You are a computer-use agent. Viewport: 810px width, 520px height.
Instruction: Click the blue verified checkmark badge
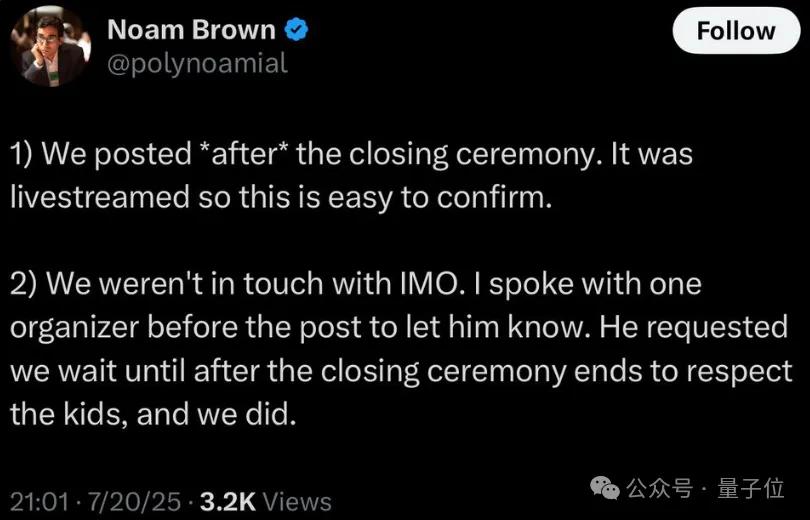point(295,30)
